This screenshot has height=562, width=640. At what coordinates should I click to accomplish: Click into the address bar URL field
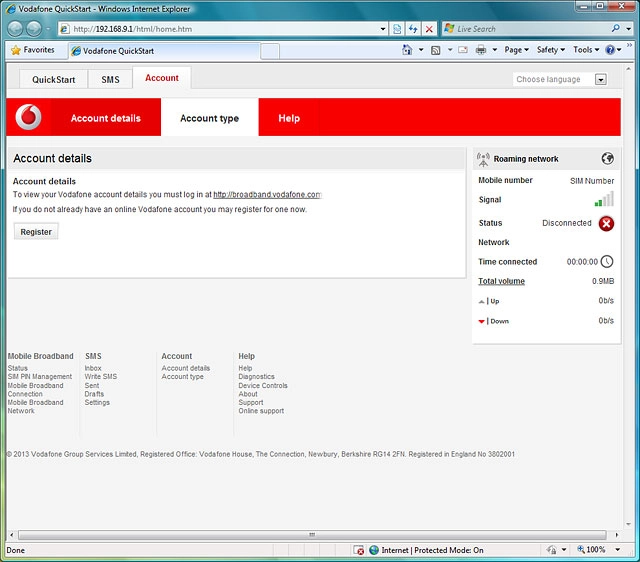click(x=224, y=29)
